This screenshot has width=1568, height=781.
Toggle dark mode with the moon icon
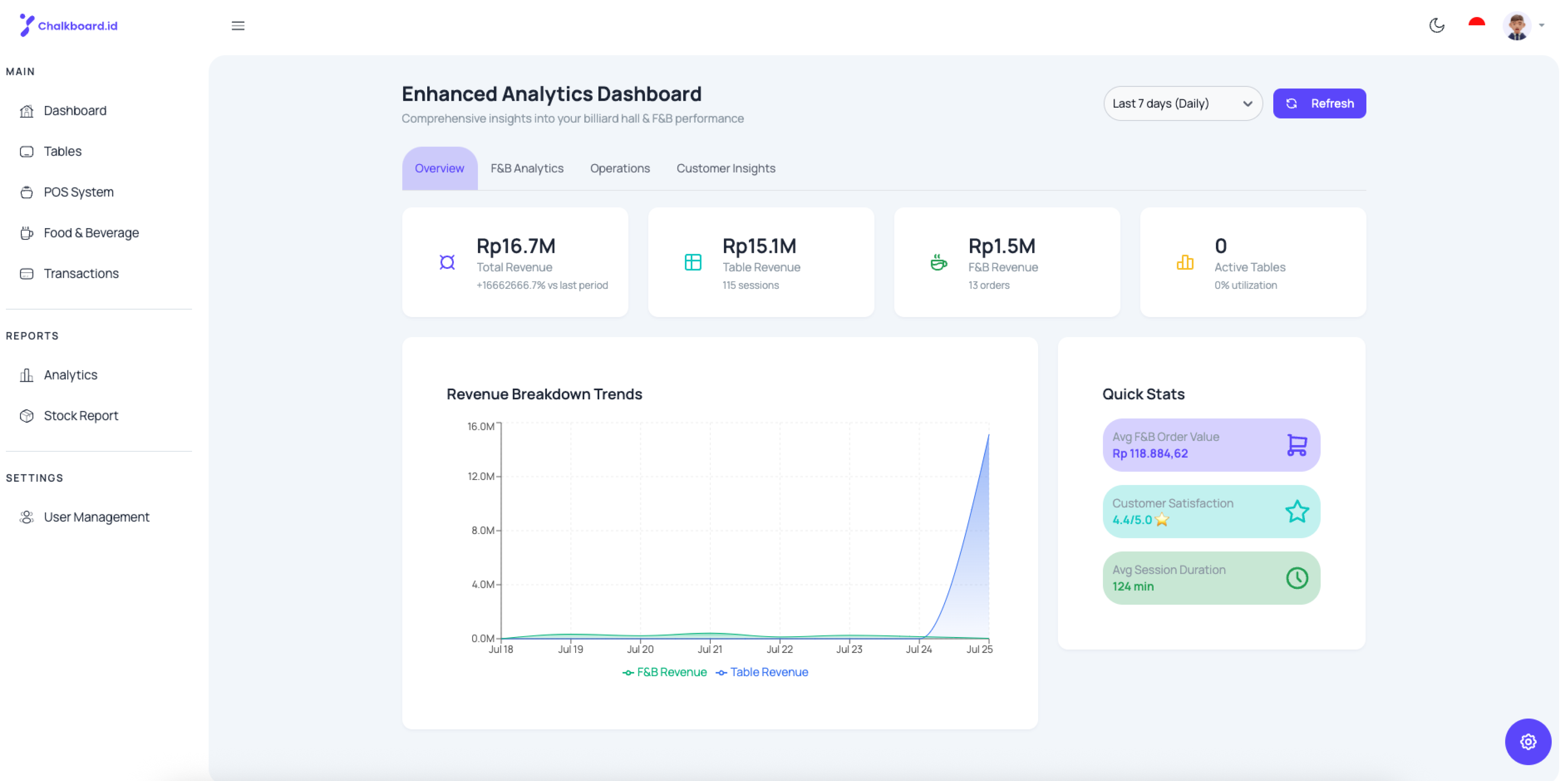pyautogui.click(x=1437, y=25)
